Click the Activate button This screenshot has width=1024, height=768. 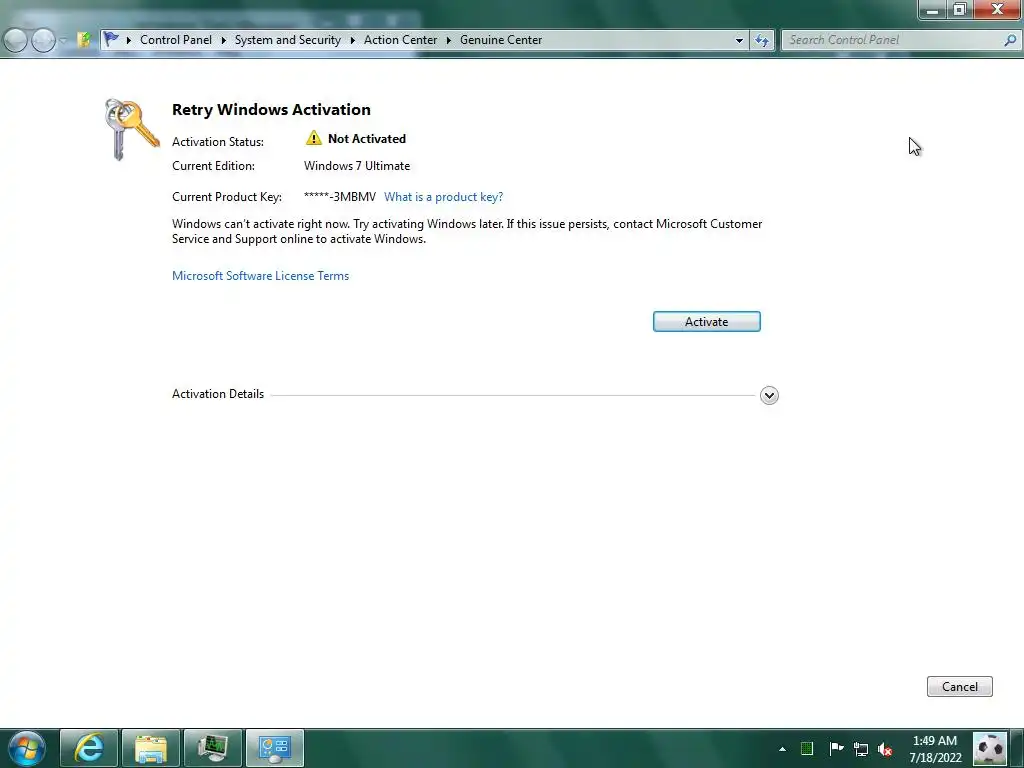point(707,321)
